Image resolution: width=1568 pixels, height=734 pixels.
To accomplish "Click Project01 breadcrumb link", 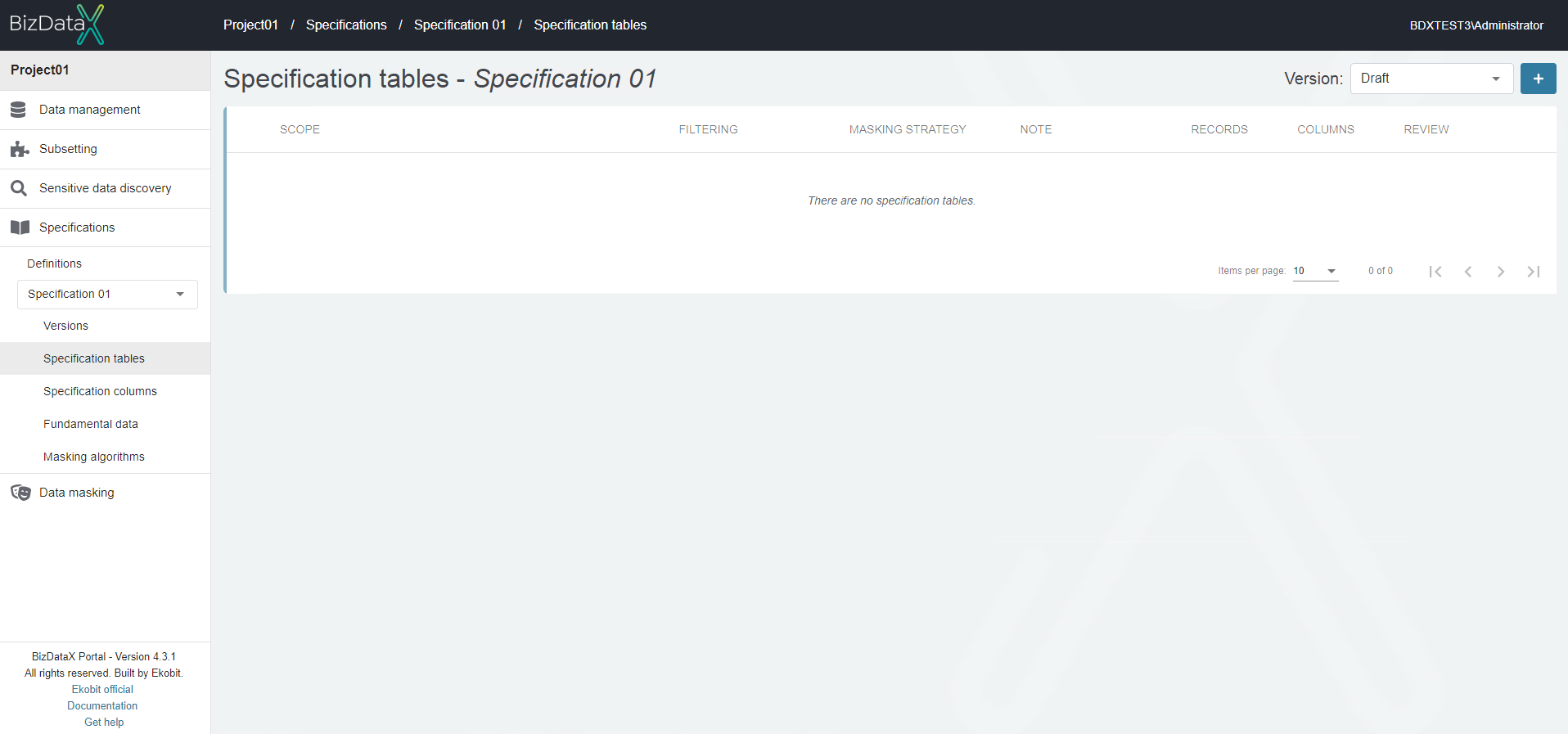I will pyautogui.click(x=250, y=25).
